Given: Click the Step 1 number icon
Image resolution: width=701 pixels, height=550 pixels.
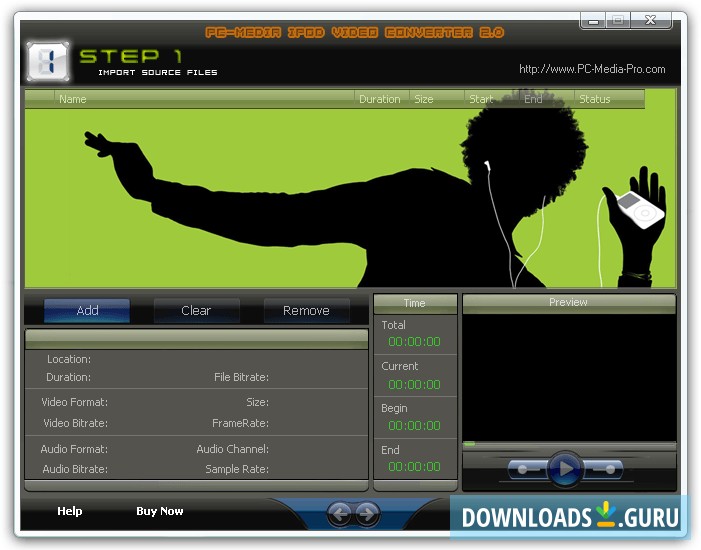Looking at the screenshot, I should pos(48,61).
